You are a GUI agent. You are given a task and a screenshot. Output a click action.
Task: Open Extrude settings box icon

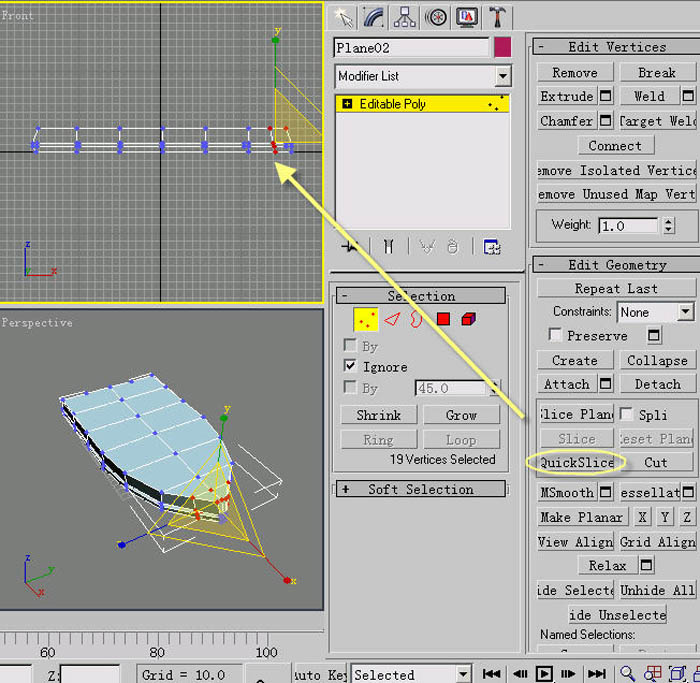pos(606,96)
